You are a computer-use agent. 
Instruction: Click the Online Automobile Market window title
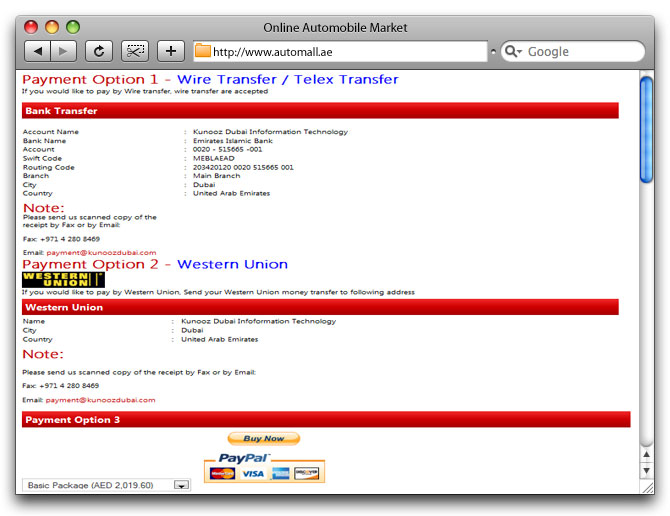point(335,28)
